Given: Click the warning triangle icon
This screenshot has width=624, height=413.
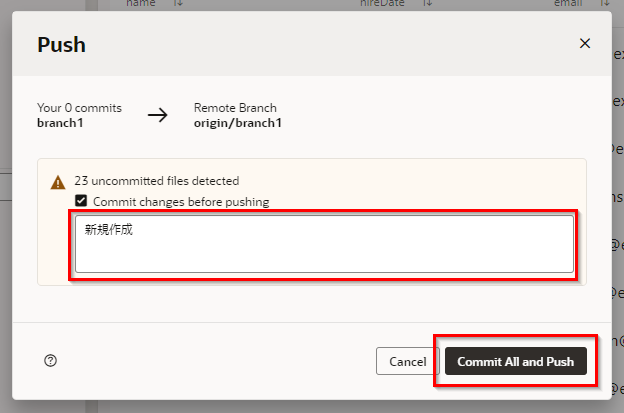Looking at the screenshot, I should pos(58,182).
